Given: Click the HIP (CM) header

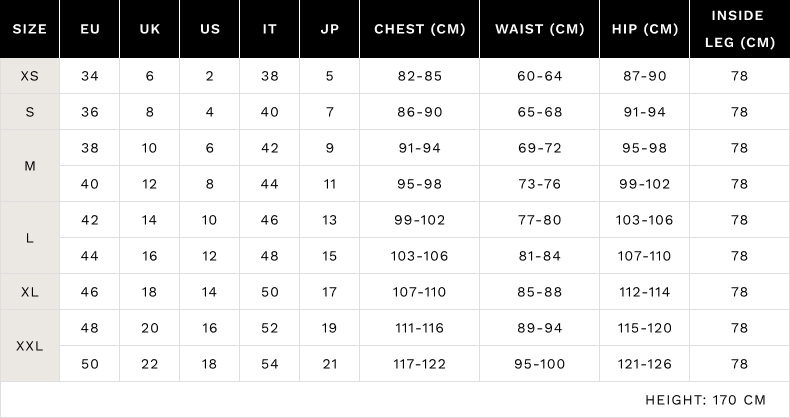Looking at the screenshot, I should pos(645,29).
